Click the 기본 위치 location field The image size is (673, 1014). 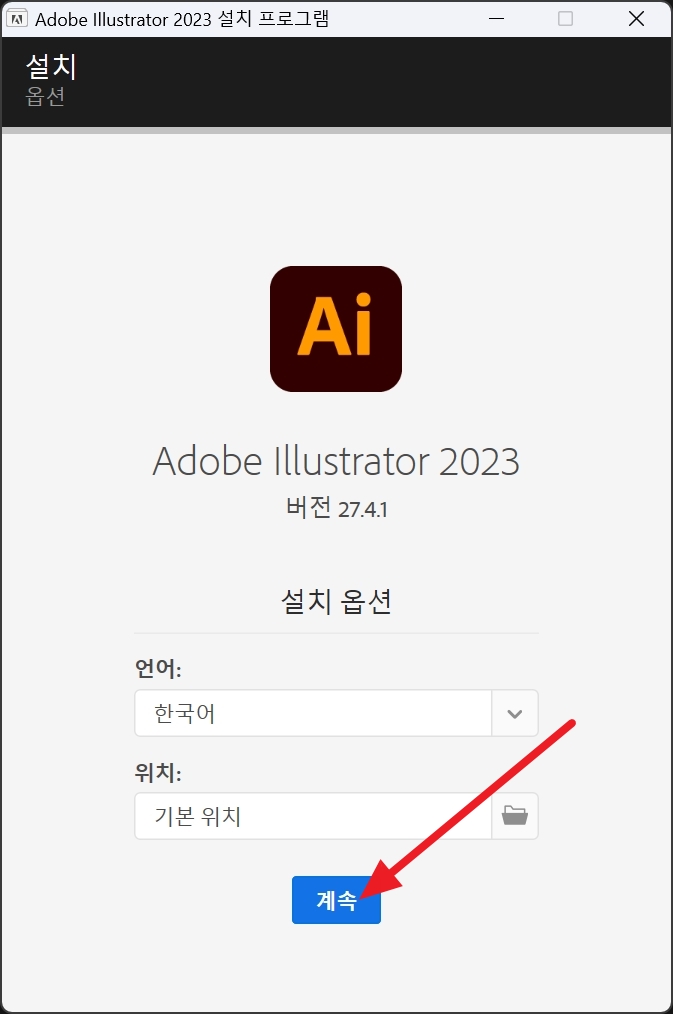[x=313, y=815]
